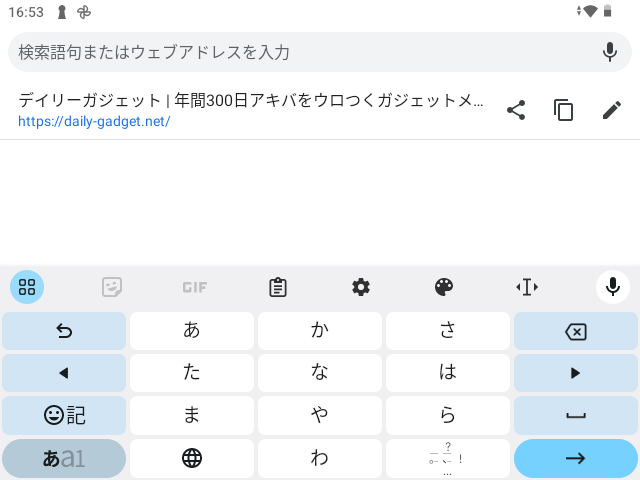The width and height of the screenshot is (640, 480).
Task: Switch keyboard language with globe key
Action: point(192,459)
